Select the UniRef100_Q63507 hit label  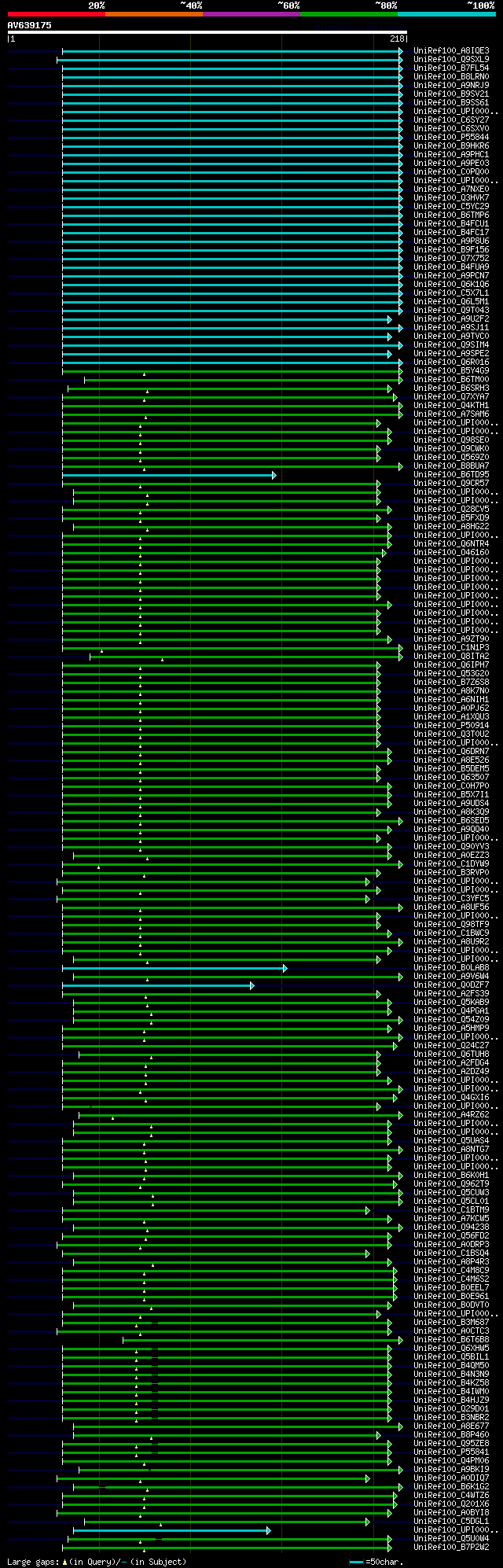click(x=451, y=777)
